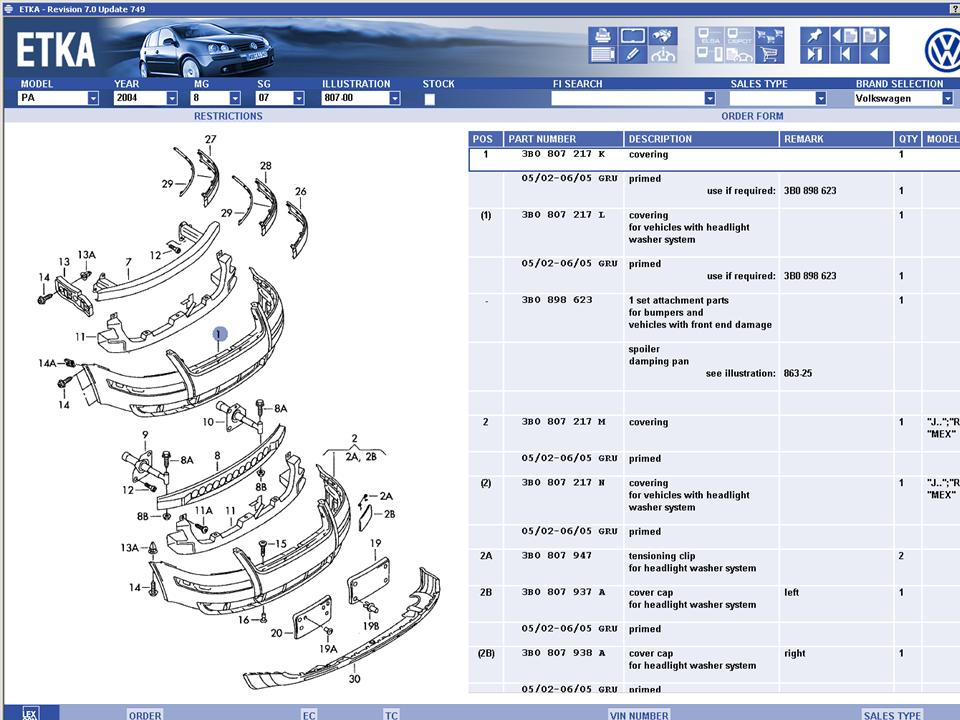Select part number 3B0 898 623 row
The width and height of the screenshot is (960, 720).
pyautogui.click(x=557, y=300)
